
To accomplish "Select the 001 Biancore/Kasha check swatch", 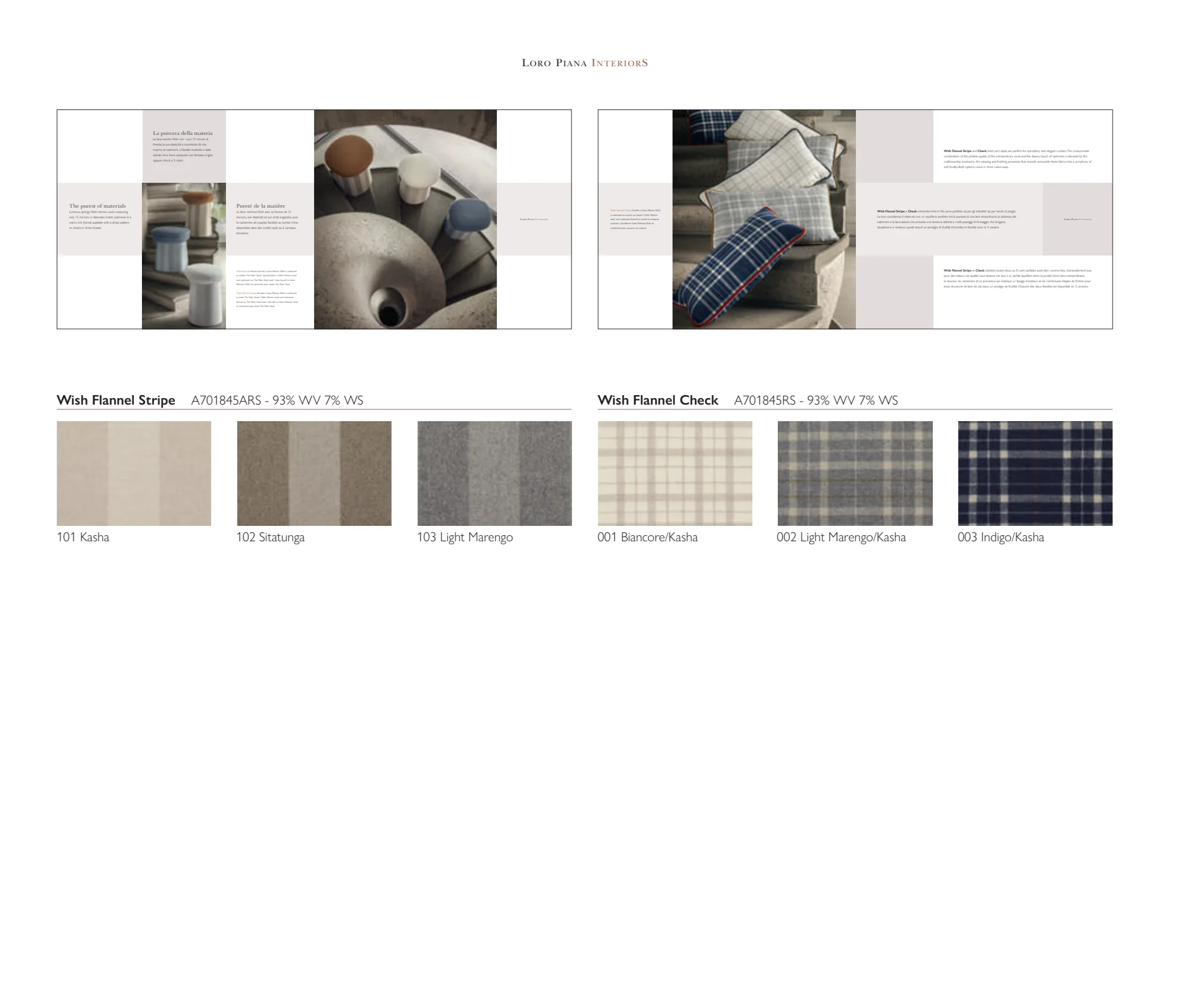I will coord(675,473).
